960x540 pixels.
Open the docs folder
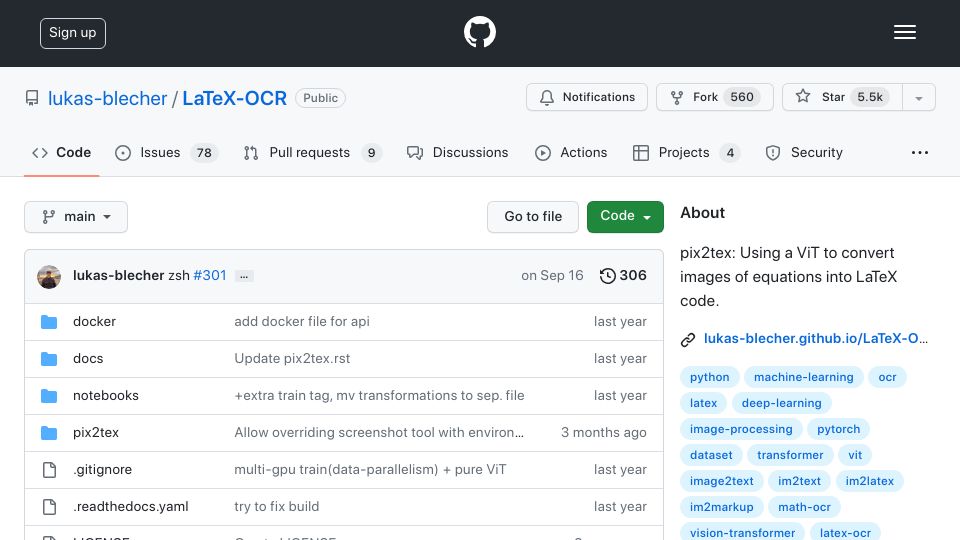88,358
